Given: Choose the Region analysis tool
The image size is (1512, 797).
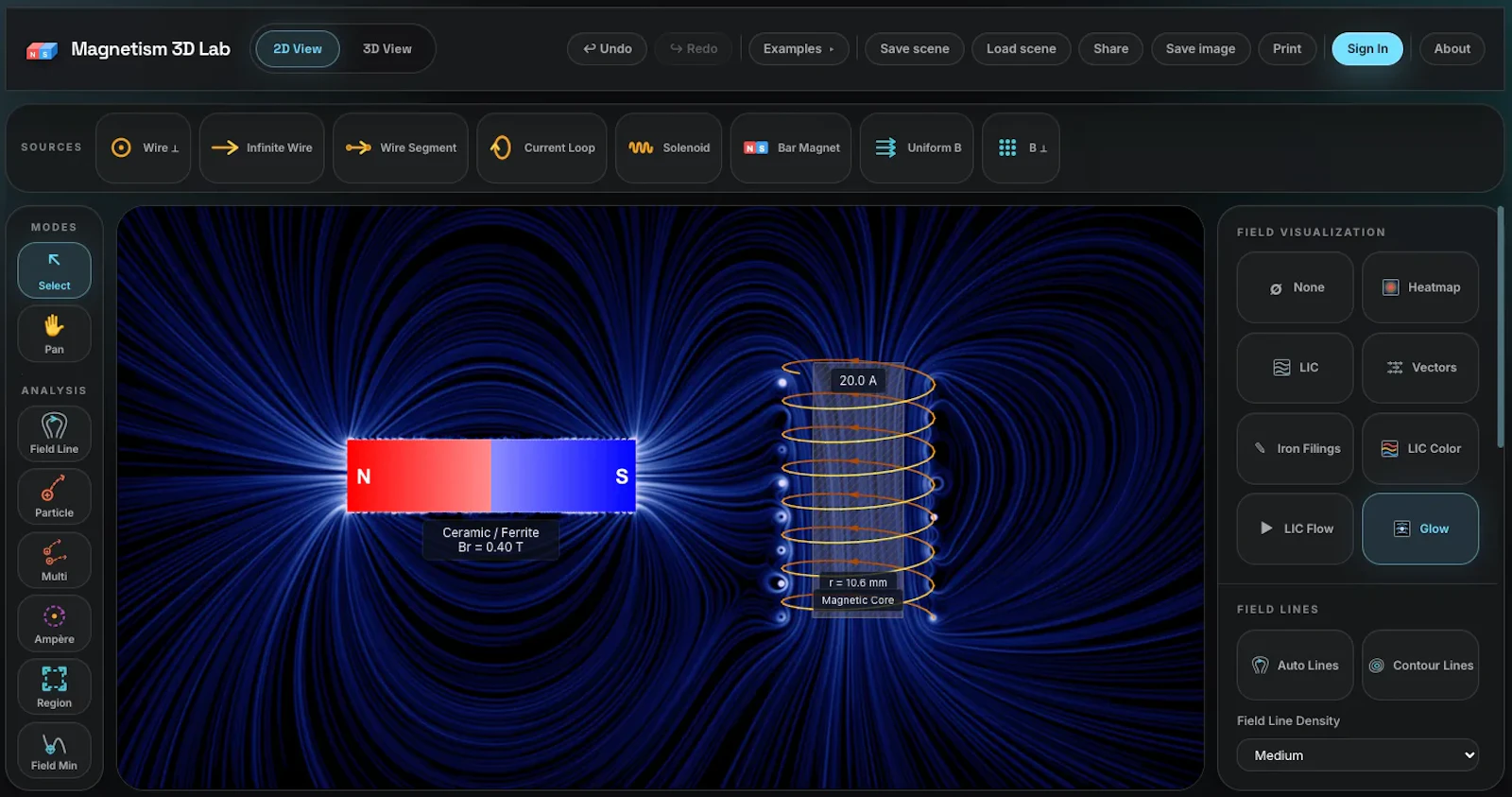Looking at the screenshot, I should [54, 686].
